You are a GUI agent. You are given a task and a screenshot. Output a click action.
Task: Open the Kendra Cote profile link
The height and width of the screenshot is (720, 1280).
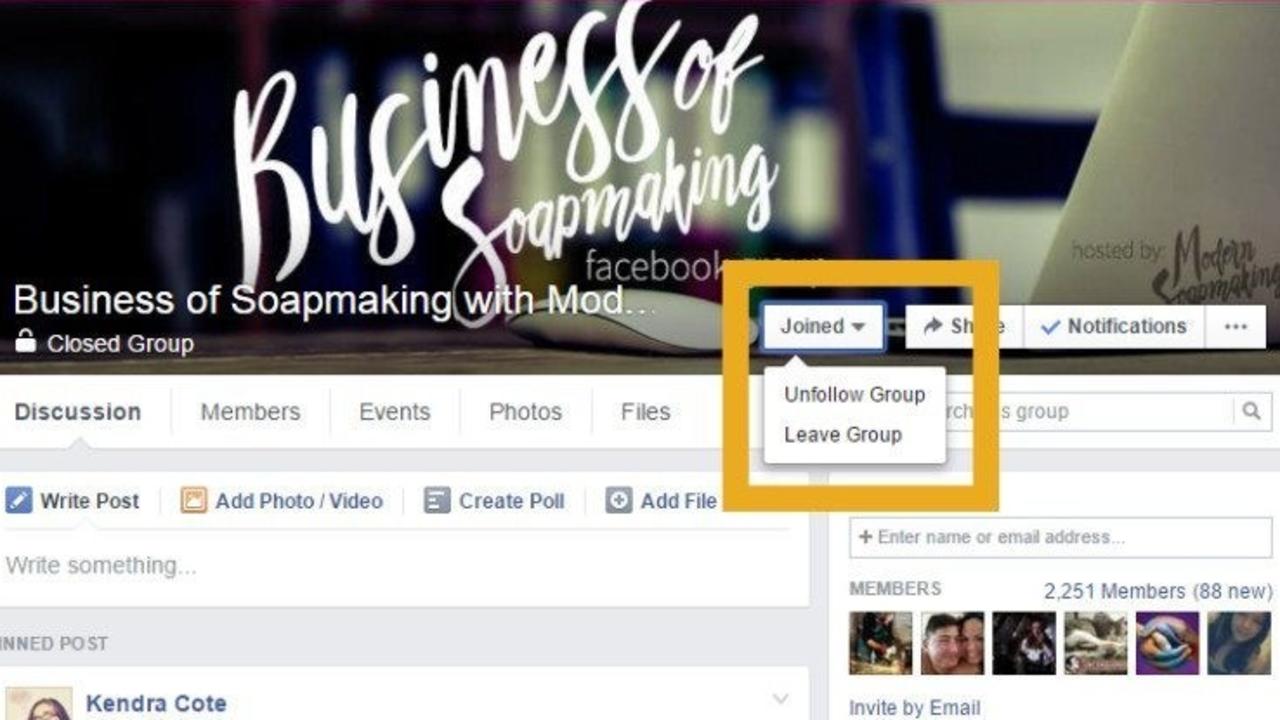click(156, 704)
